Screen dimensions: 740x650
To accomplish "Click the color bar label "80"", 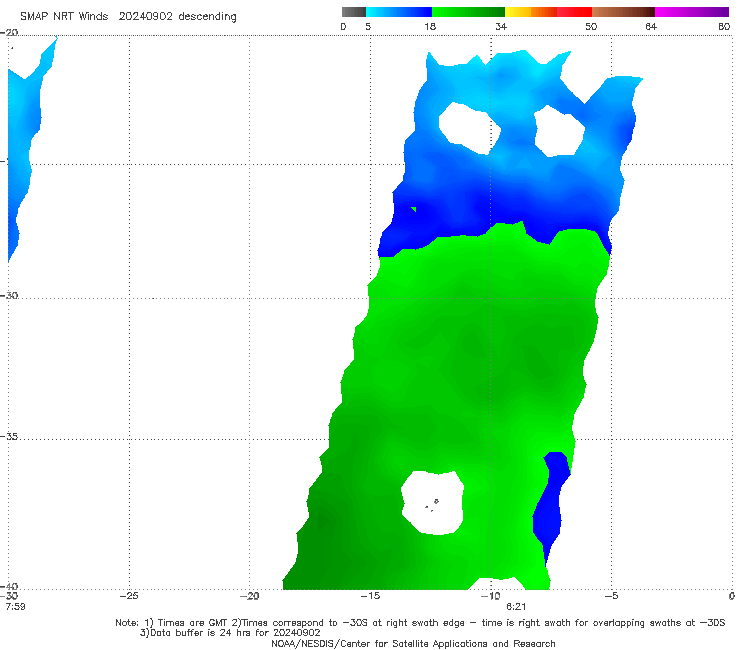I will 724,27.
